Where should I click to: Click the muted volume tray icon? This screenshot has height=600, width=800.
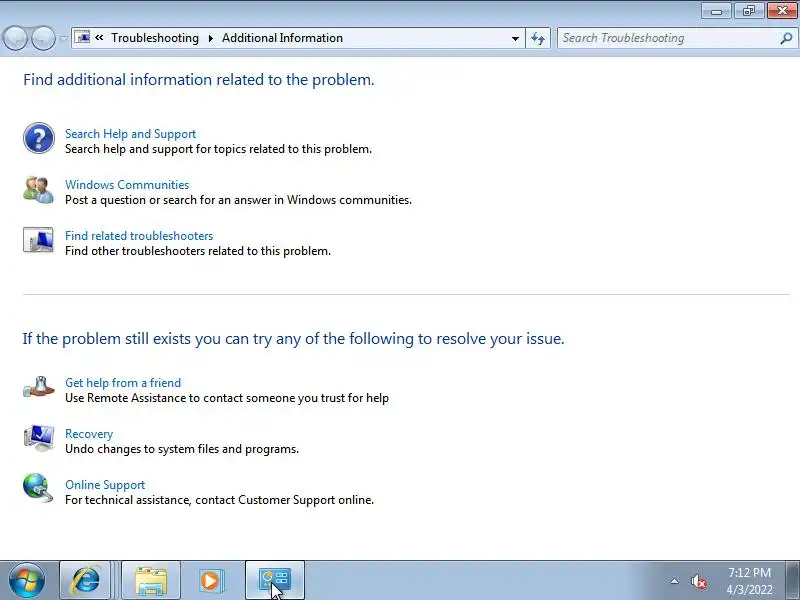(698, 582)
